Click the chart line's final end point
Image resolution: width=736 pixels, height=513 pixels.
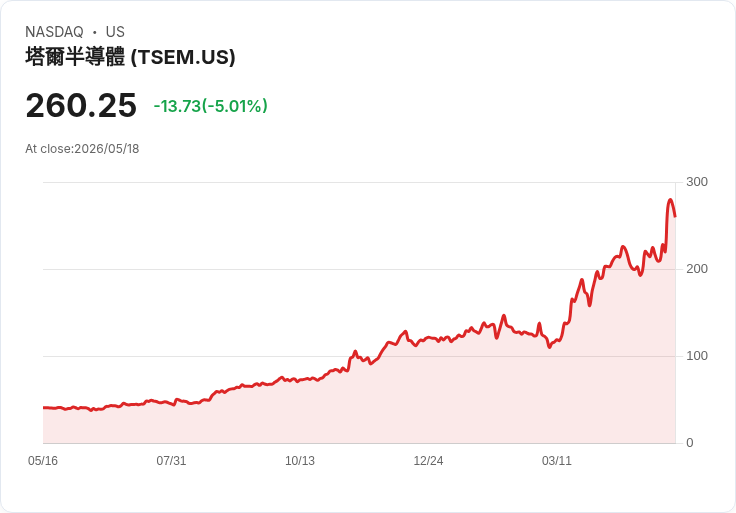[675, 216]
